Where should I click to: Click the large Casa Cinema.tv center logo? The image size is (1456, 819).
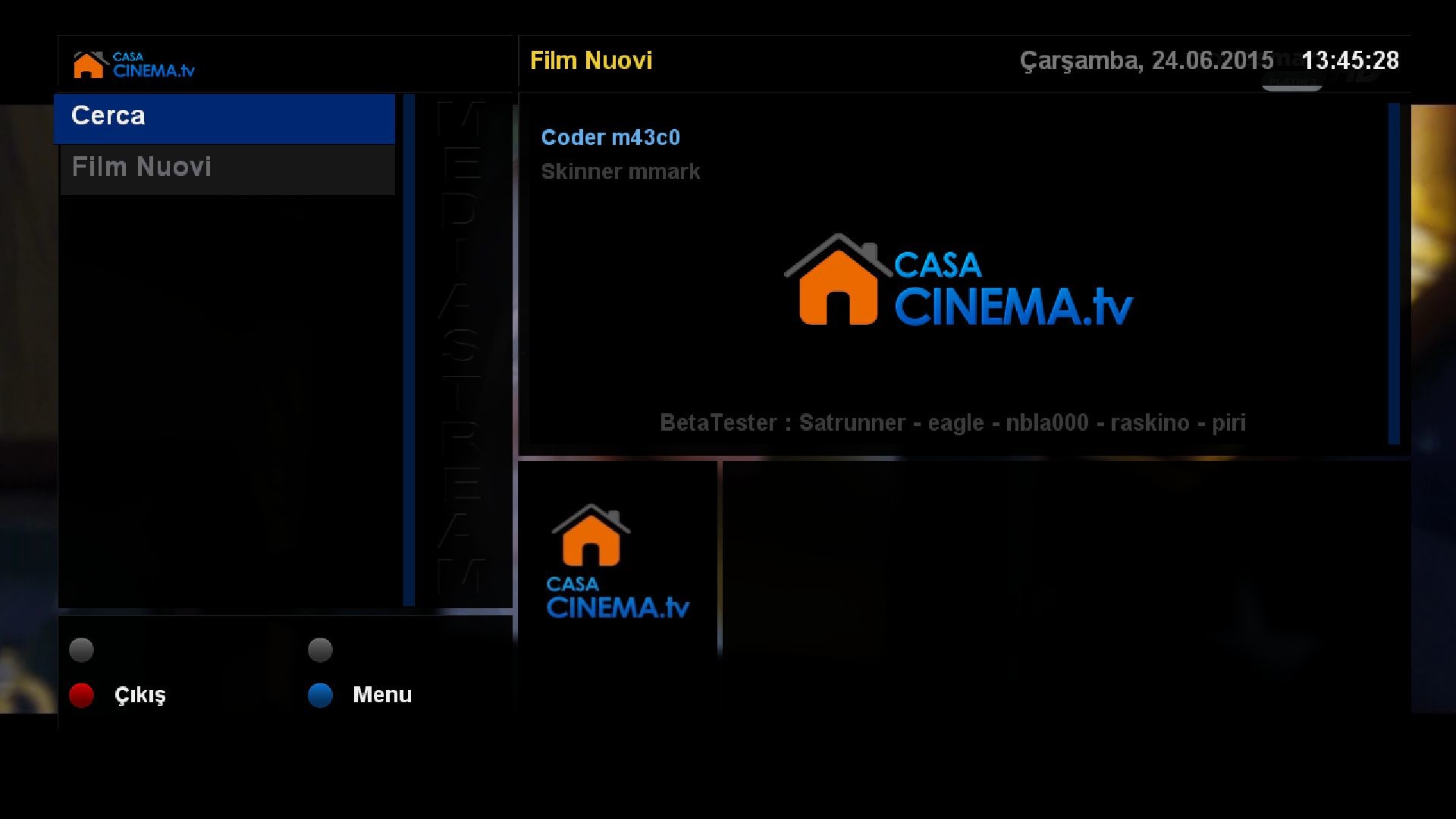pos(959,281)
